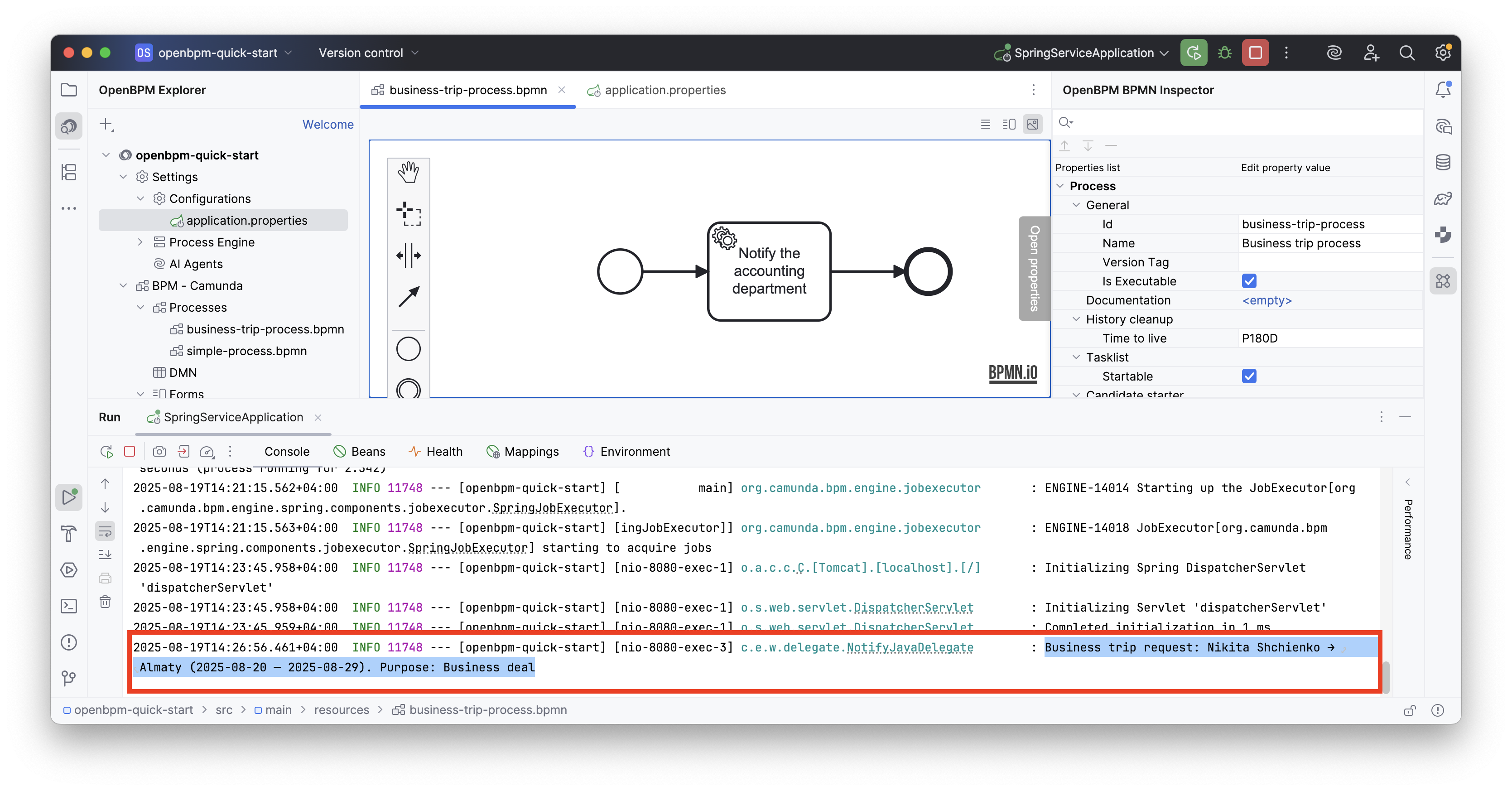Toggle soft-wrap in console
This screenshot has width=1512, height=791.
click(105, 531)
